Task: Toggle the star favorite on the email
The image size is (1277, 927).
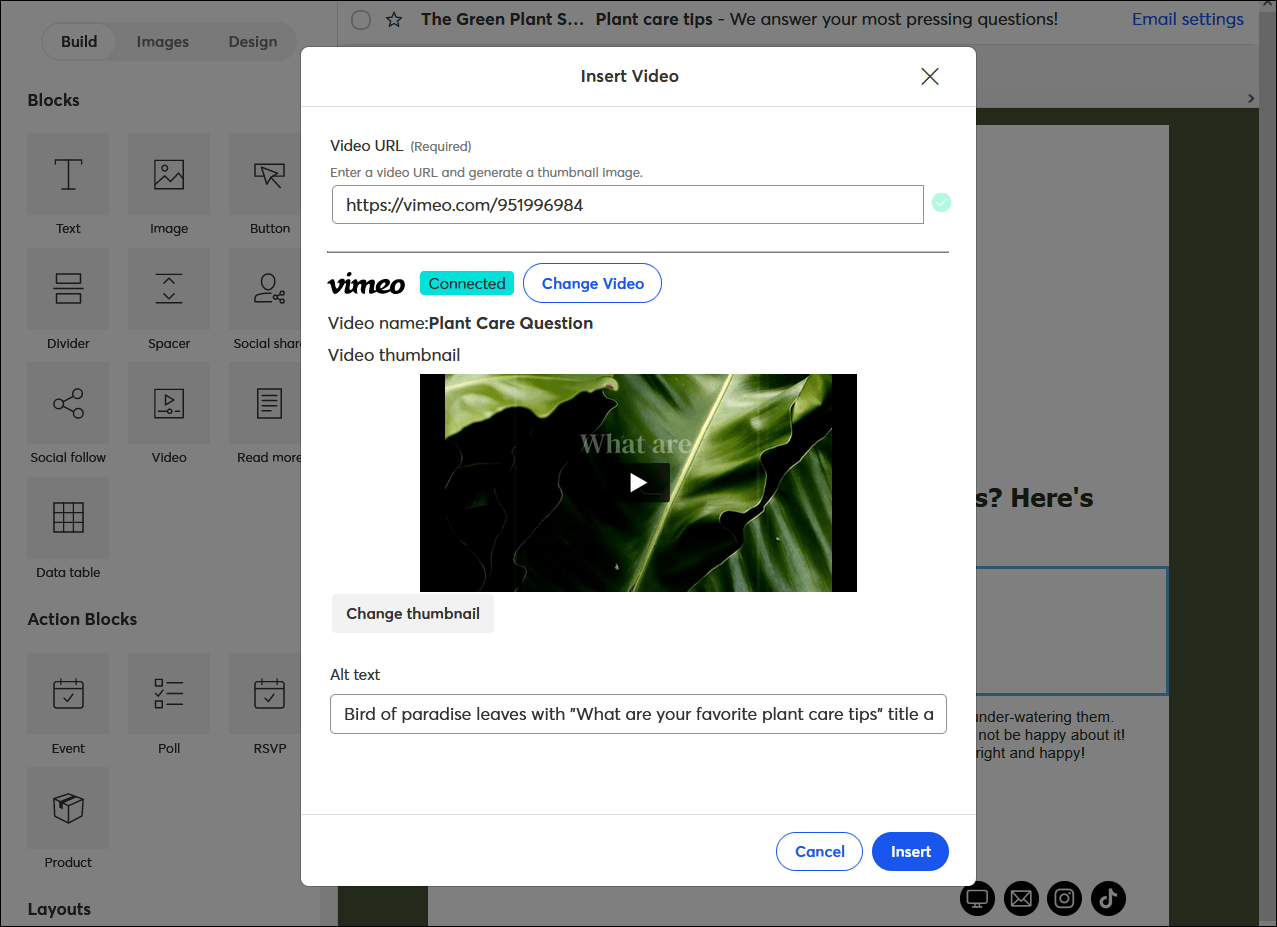Action: click(393, 19)
